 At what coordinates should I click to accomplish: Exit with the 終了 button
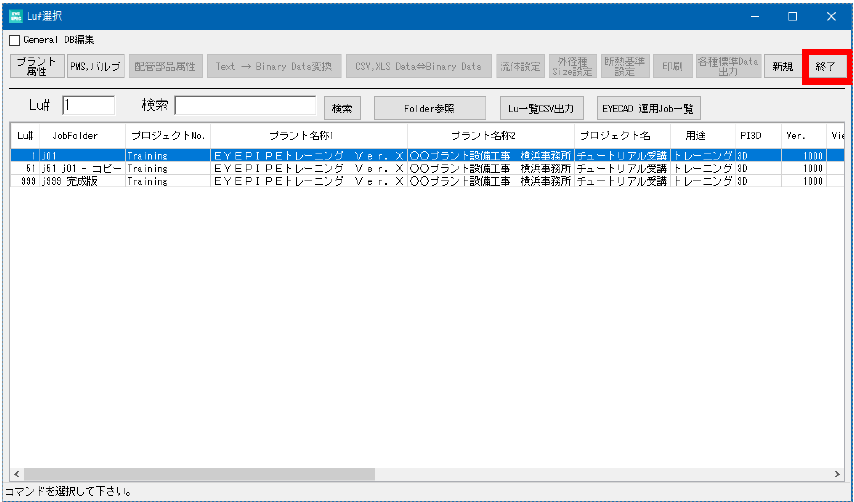tap(826, 66)
